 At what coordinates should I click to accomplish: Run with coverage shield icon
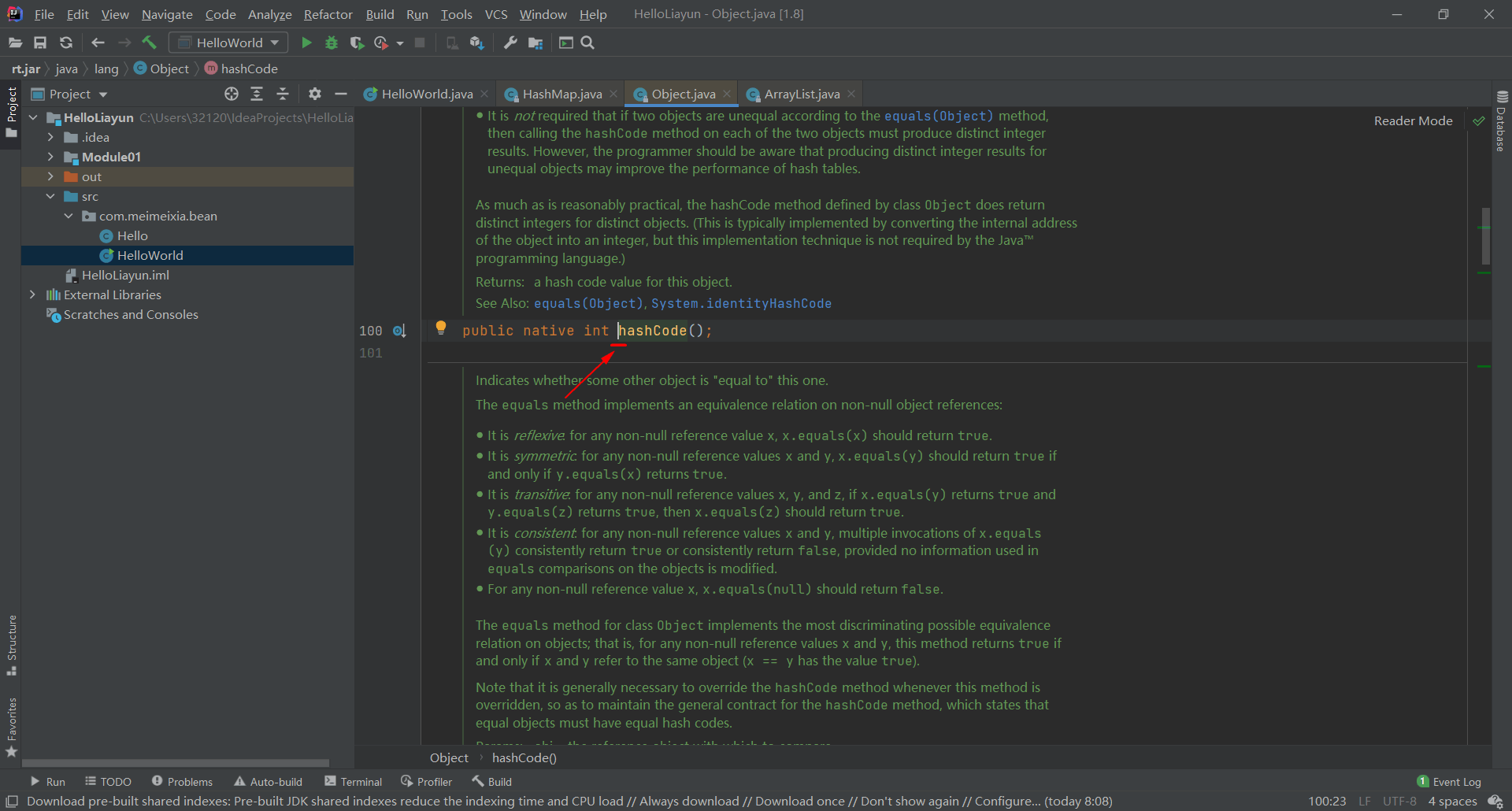pyautogui.click(x=357, y=43)
